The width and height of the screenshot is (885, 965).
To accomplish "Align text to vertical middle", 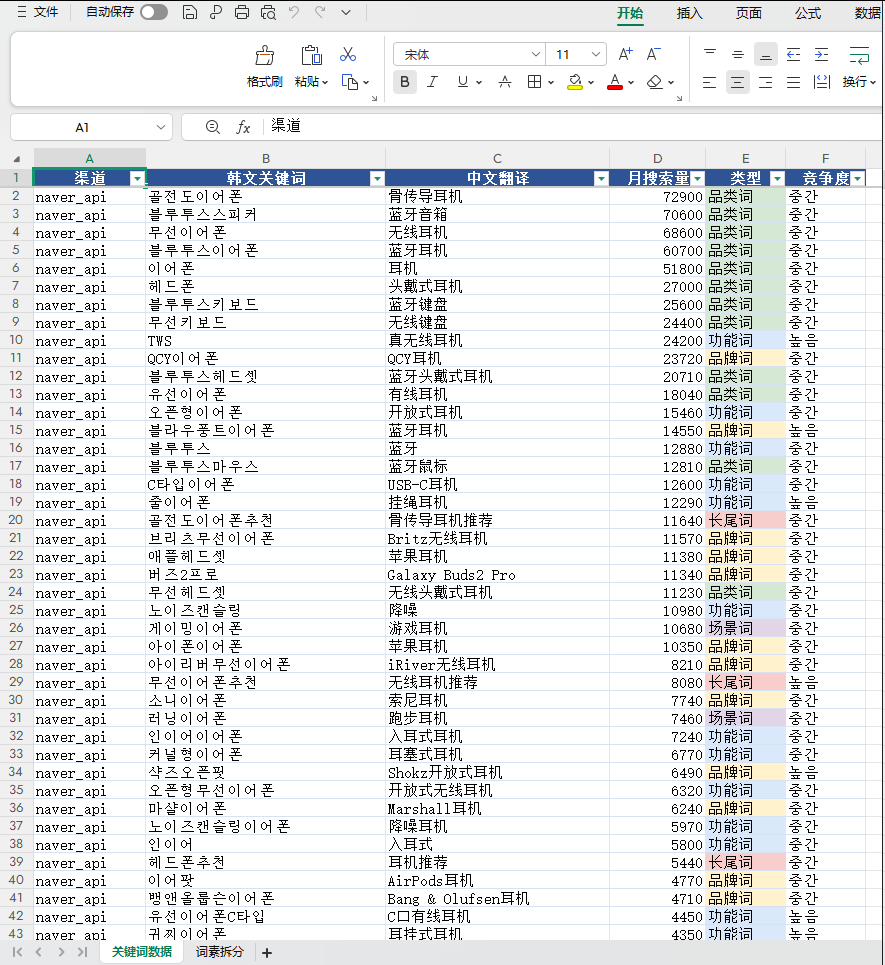I will [x=738, y=54].
